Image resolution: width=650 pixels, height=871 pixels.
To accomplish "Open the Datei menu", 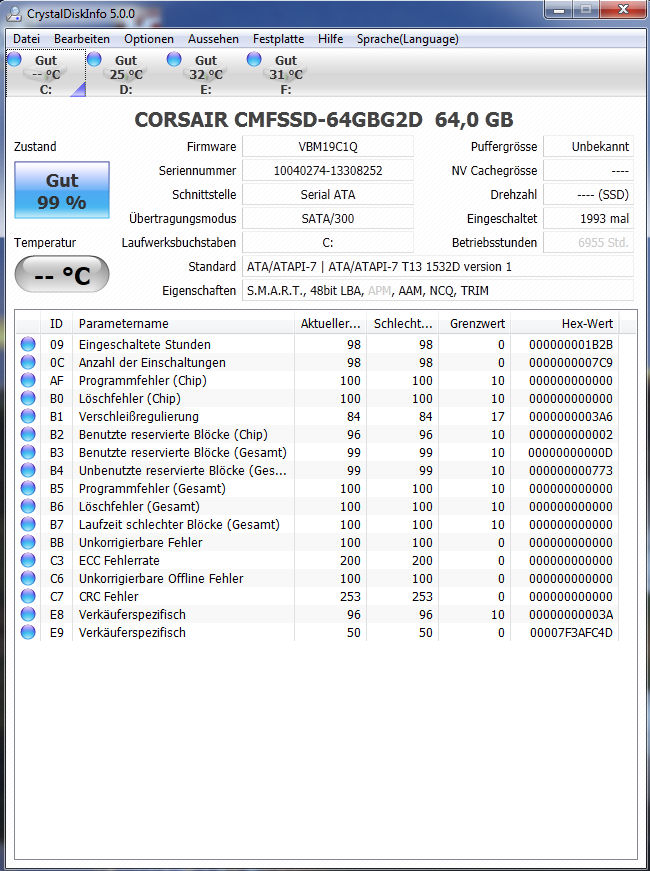I will click(27, 39).
